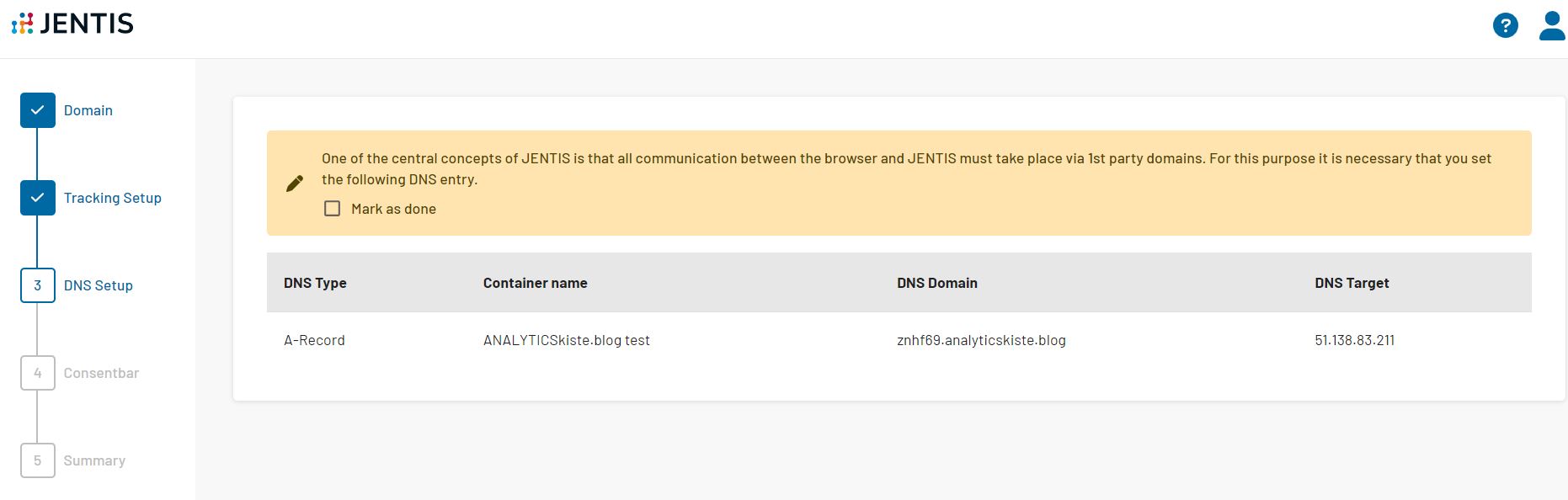Click the Container name column header

tap(536, 283)
